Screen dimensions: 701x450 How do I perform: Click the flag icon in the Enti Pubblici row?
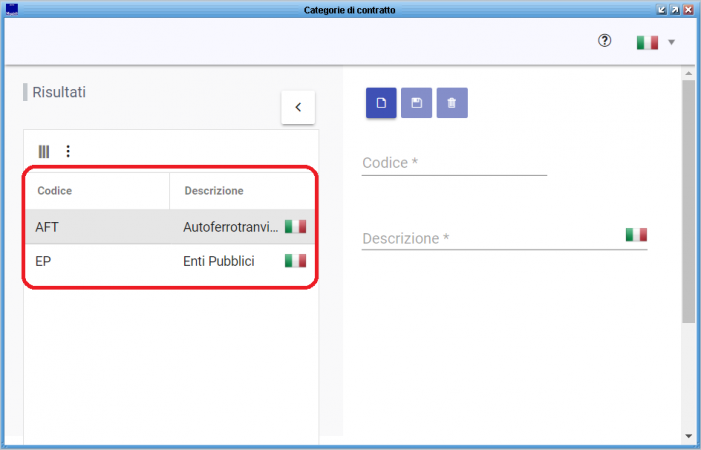coord(296,261)
